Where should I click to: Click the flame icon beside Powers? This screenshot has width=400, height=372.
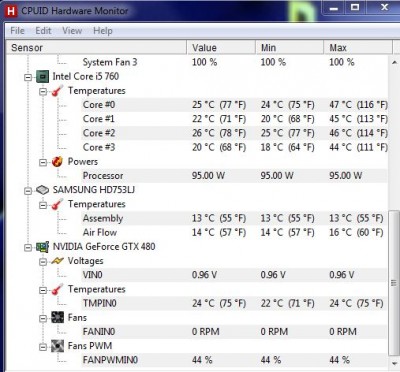pyautogui.click(x=57, y=162)
